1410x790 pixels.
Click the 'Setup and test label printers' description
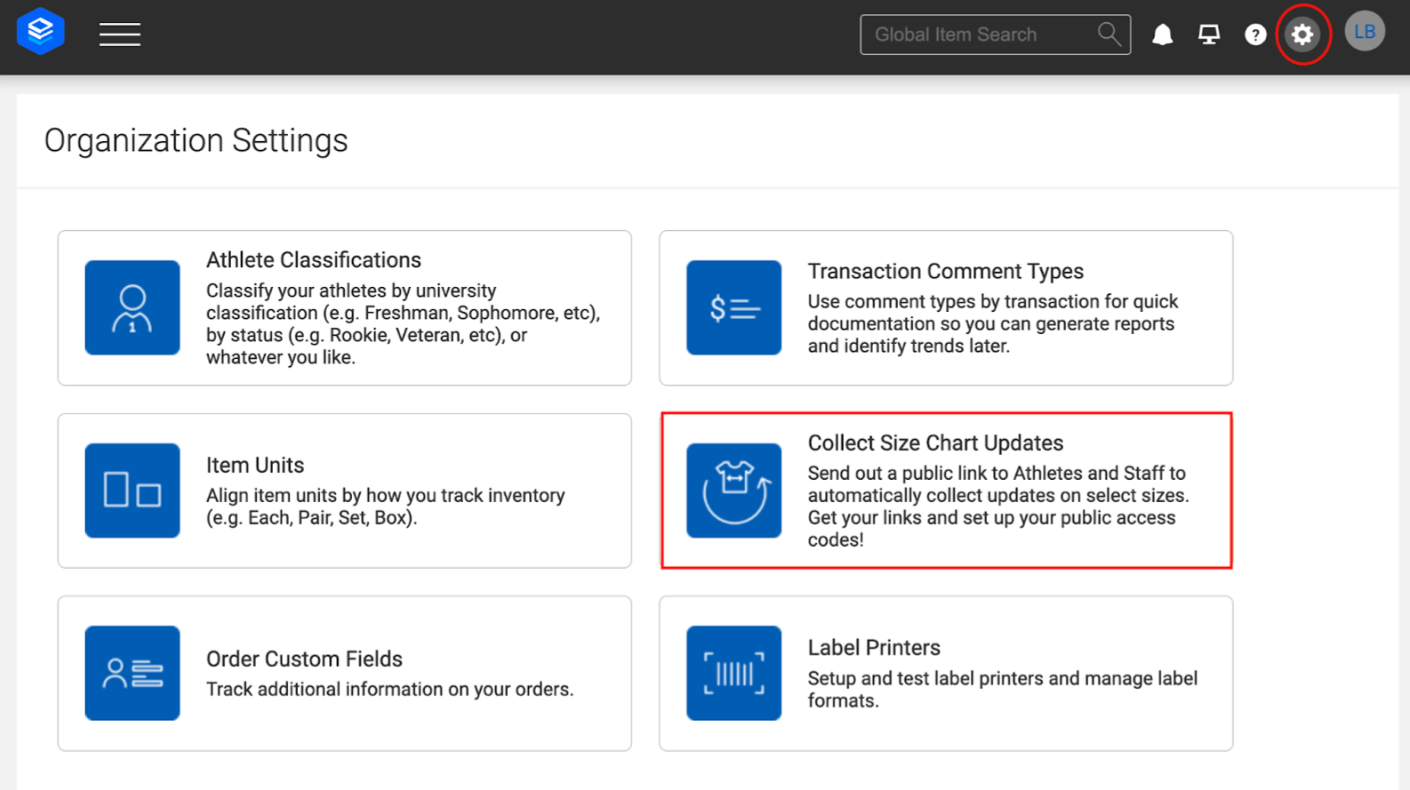(1003, 689)
